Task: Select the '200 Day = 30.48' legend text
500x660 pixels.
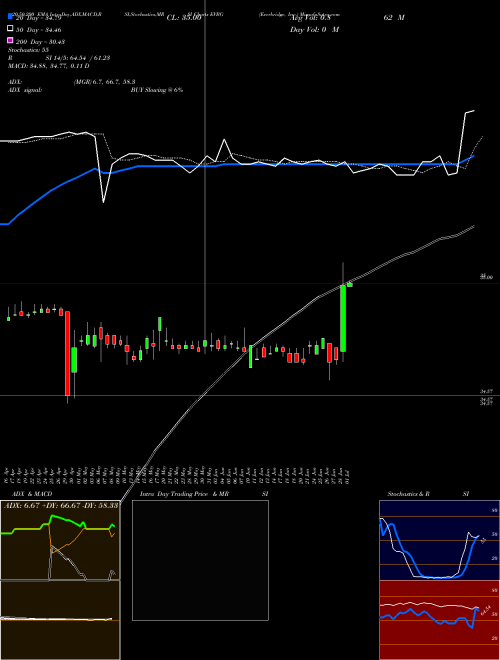Action: [40, 42]
